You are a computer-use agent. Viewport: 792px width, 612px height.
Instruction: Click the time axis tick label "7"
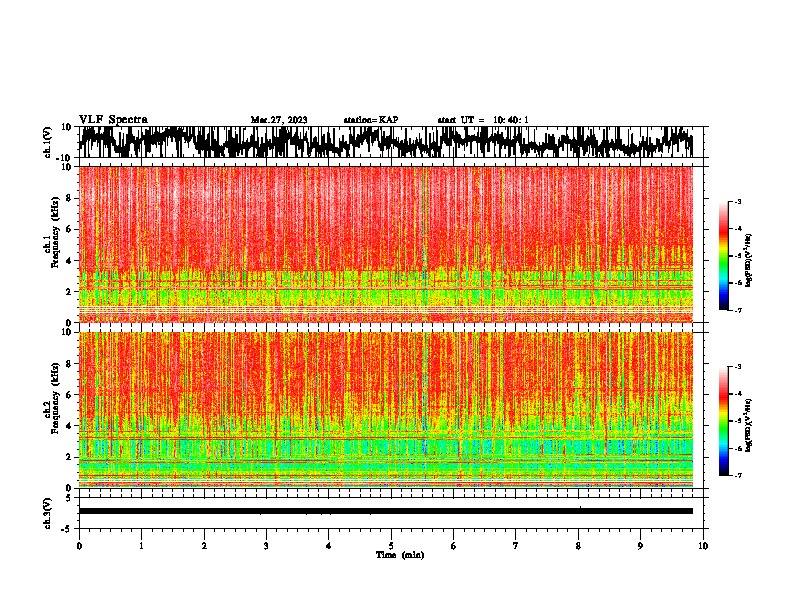pyautogui.click(x=516, y=546)
